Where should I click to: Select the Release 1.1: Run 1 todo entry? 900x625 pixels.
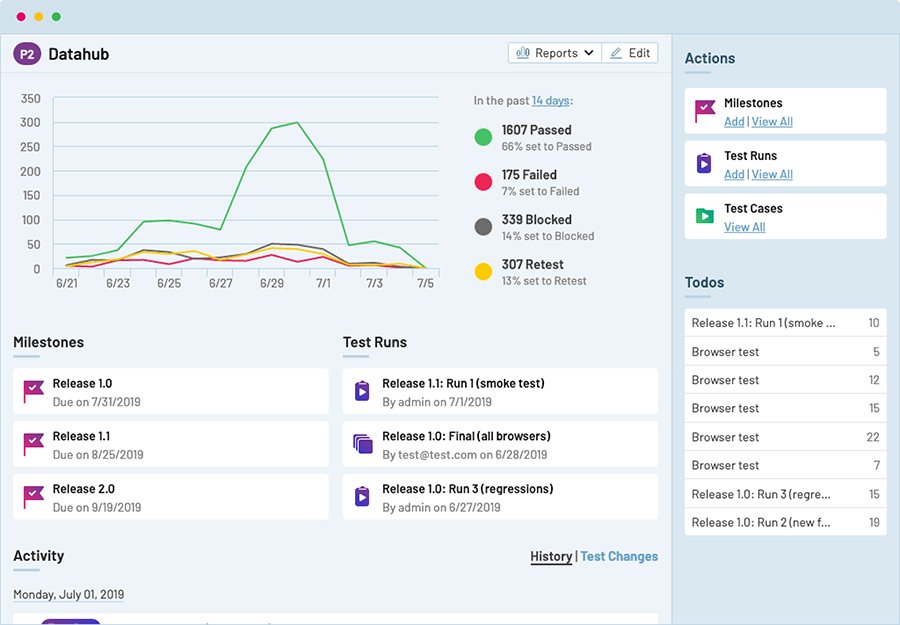(x=785, y=322)
